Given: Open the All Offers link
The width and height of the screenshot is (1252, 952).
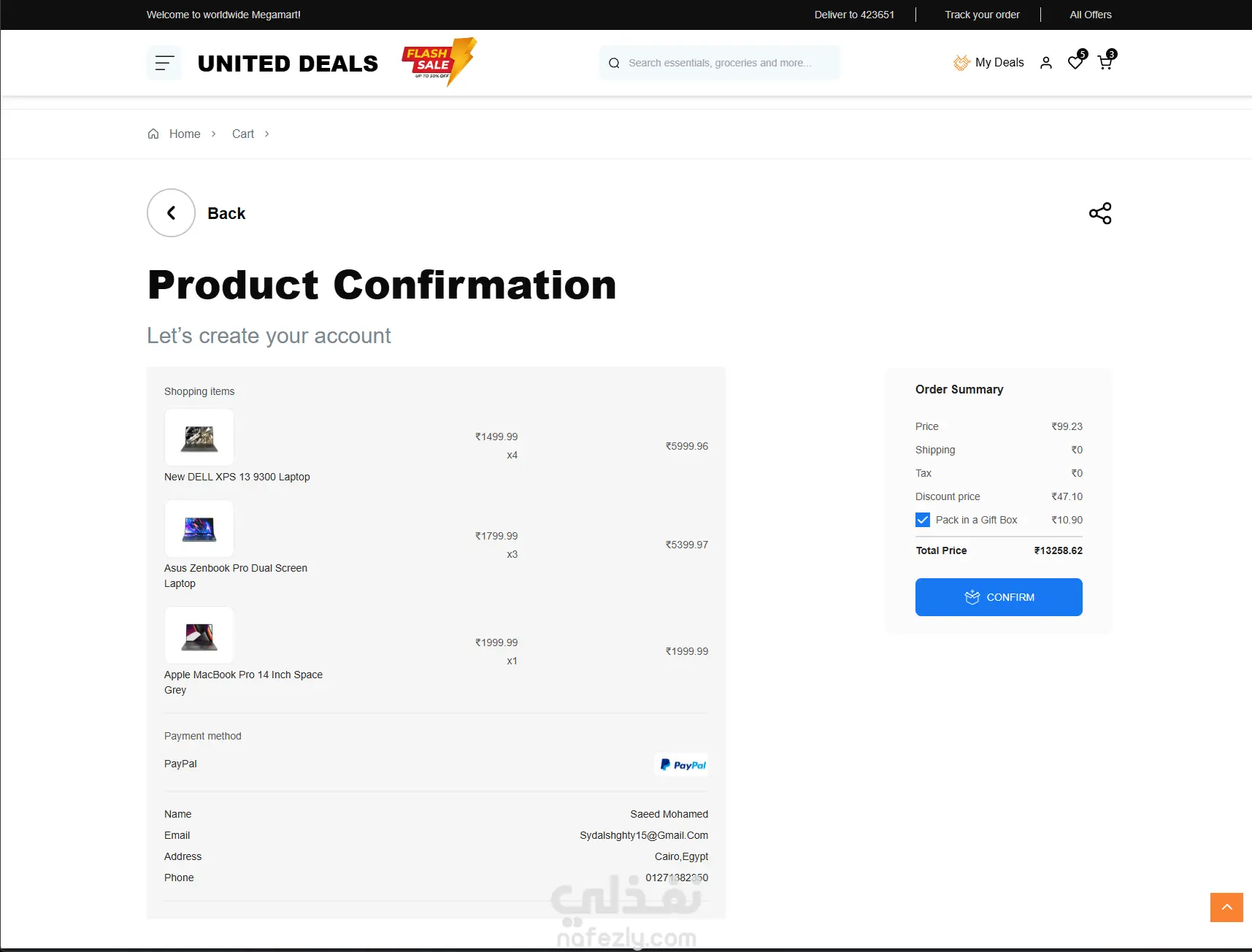Looking at the screenshot, I should click(1091, 15).
